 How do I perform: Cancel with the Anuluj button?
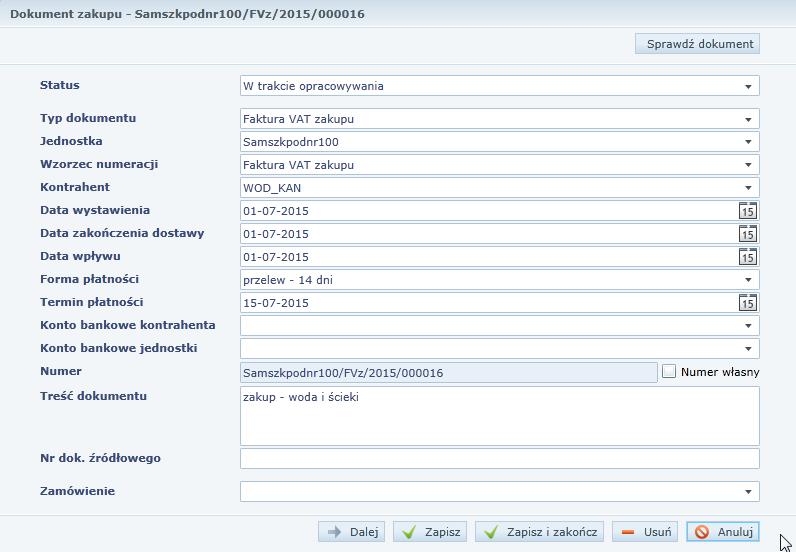(723, 532)
